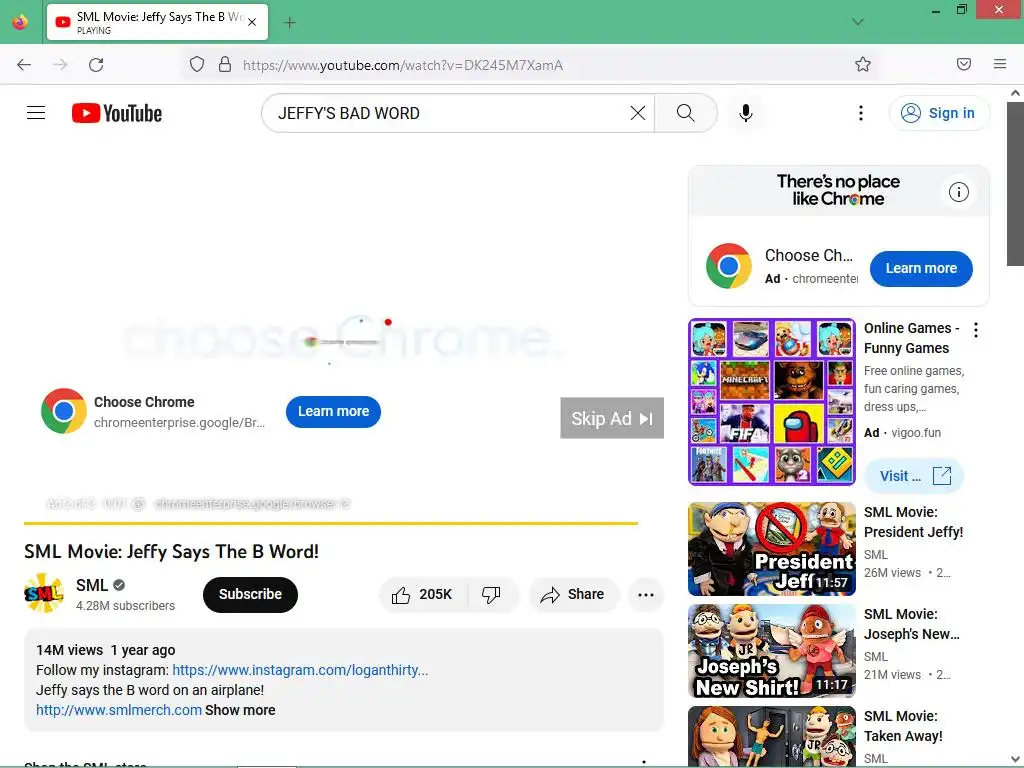
Task: Click the Sign in button
Action: pyautogui.click(x=939, y=113)
